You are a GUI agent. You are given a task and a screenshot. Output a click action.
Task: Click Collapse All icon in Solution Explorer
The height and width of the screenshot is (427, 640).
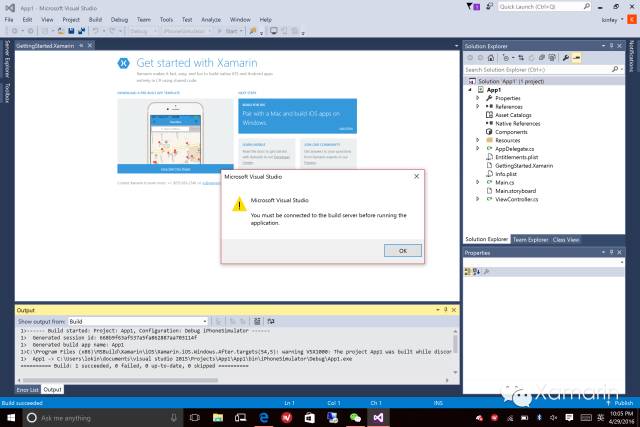pos(542,58)
